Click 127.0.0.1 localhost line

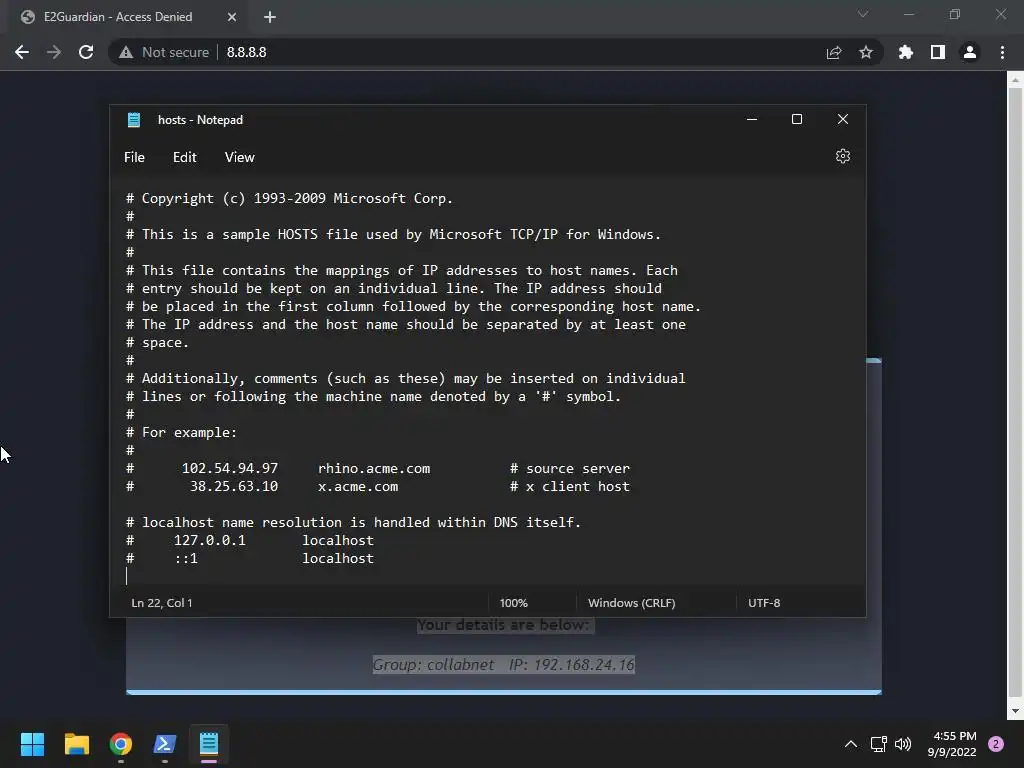250,541
